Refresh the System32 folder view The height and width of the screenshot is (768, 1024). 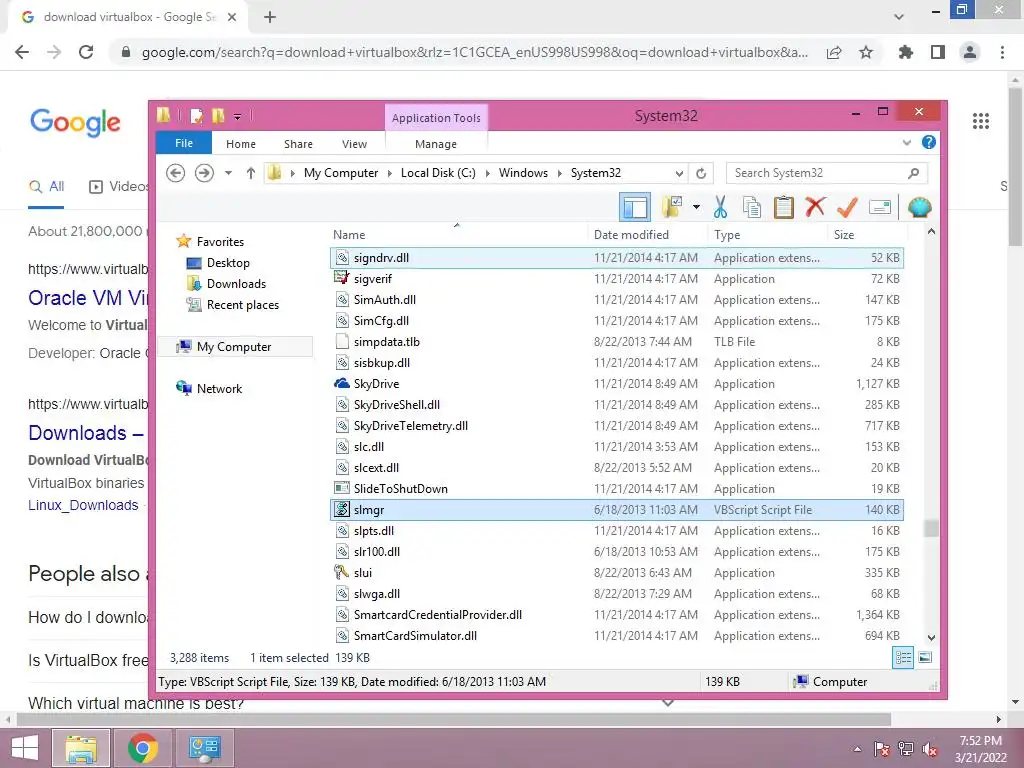701,173
